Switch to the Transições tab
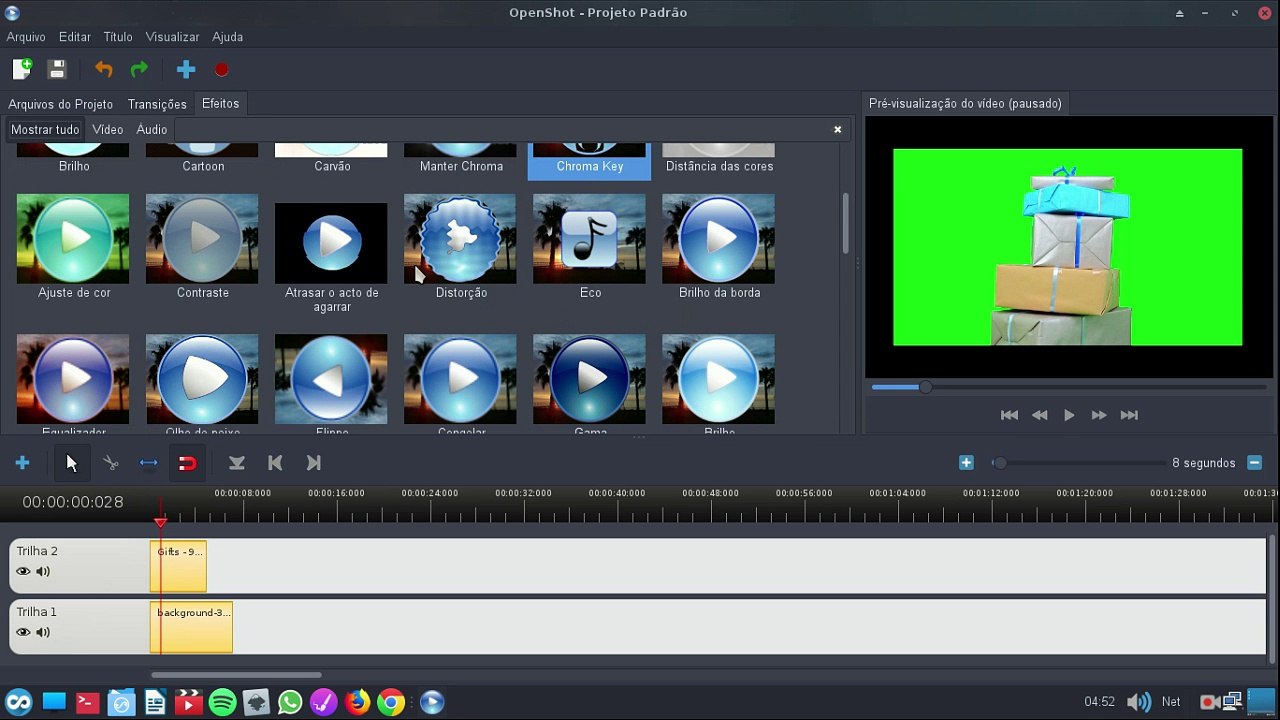 click(157, 104)
